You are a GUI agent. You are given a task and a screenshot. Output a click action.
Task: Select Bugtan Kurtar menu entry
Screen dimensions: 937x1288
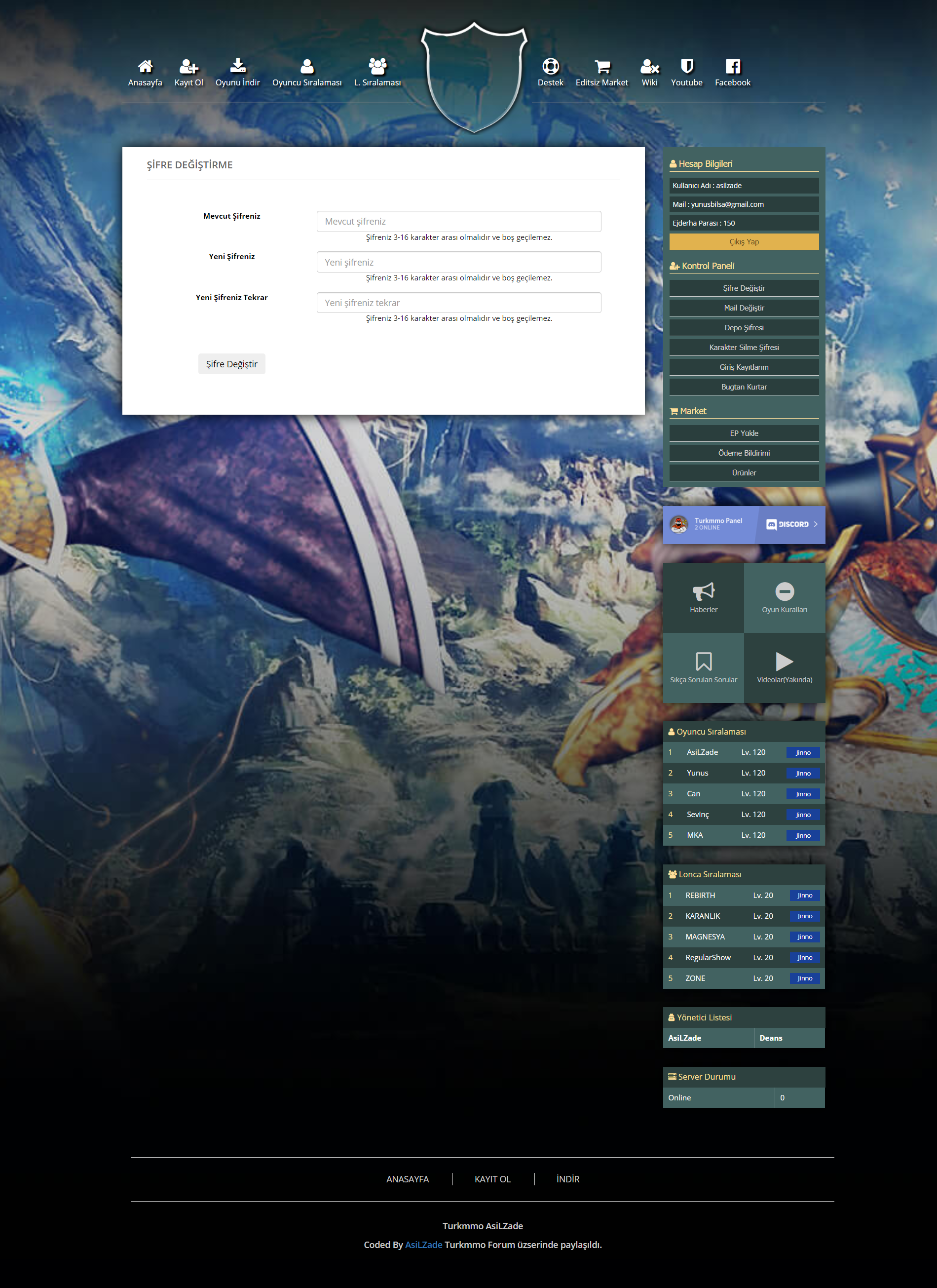[x=744, y=387]
